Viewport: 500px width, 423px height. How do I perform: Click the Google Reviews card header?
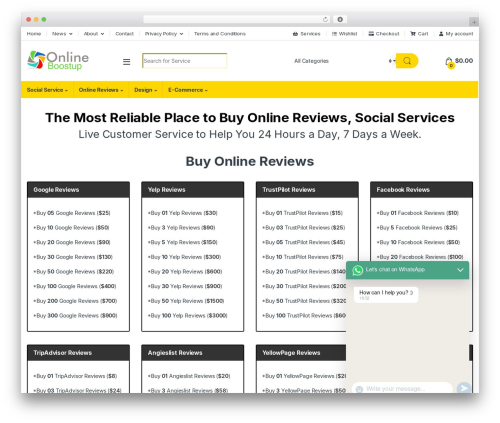tap(78, 190)
